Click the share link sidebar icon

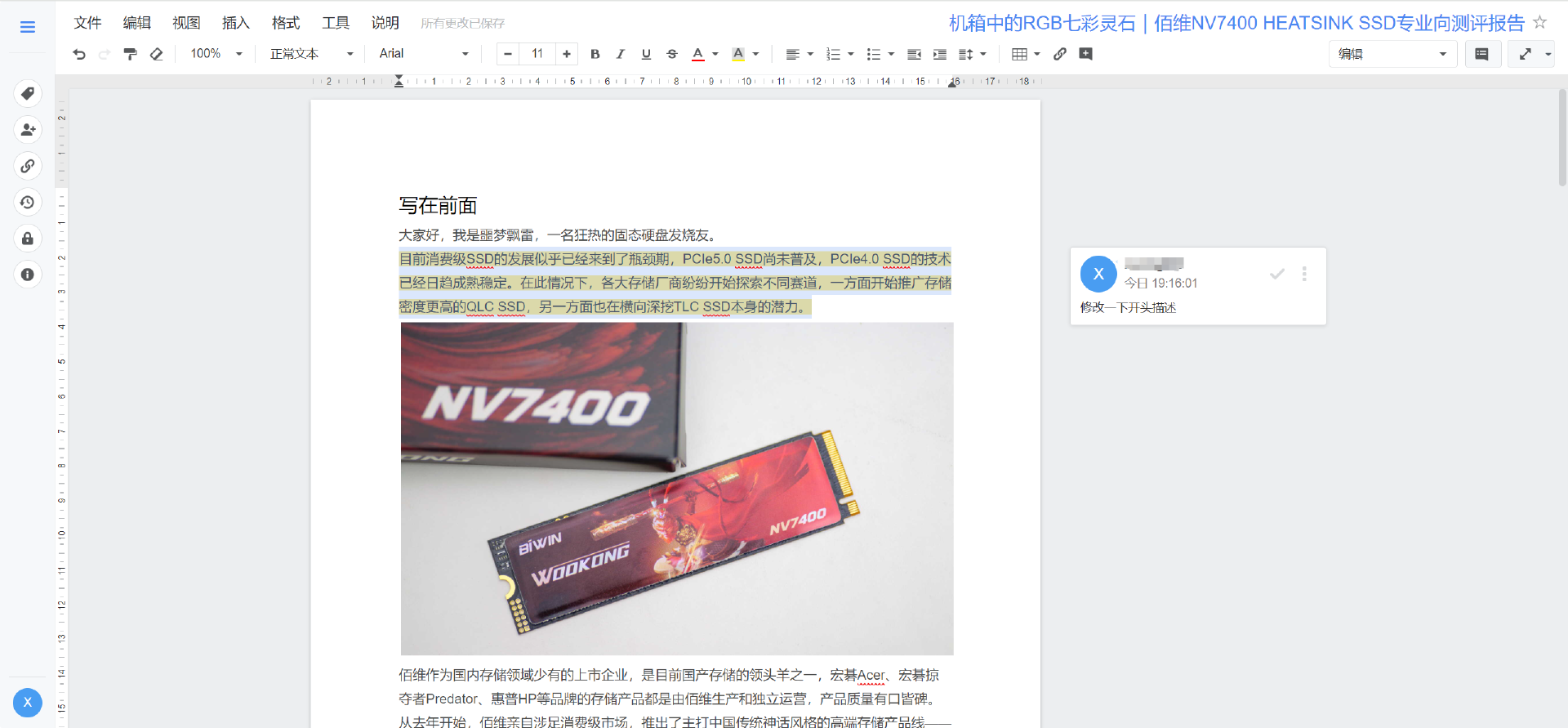[28, 166]
